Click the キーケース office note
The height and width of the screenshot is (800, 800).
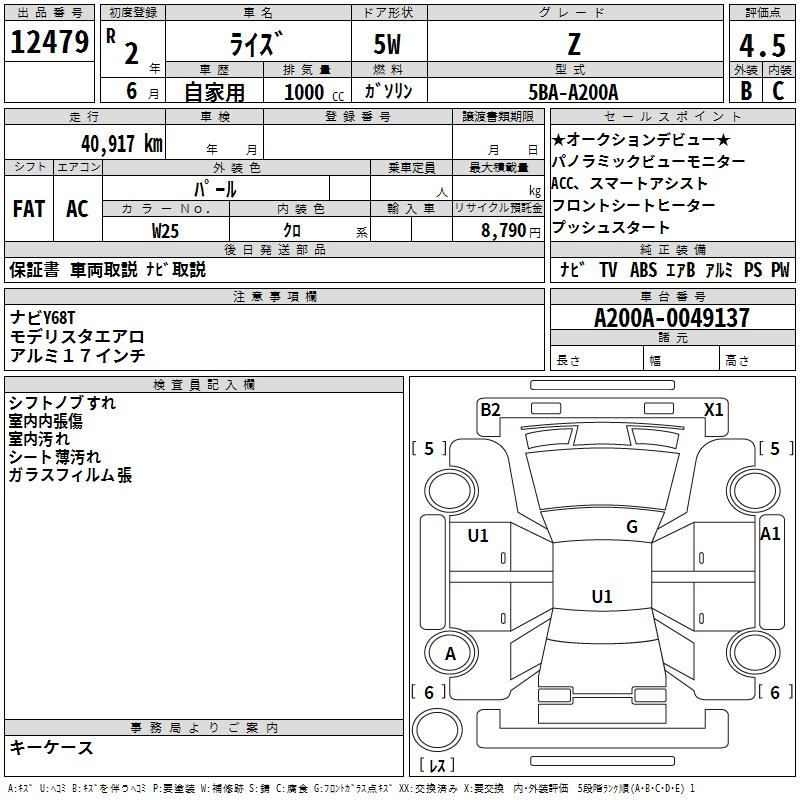[x=52, y=747]
